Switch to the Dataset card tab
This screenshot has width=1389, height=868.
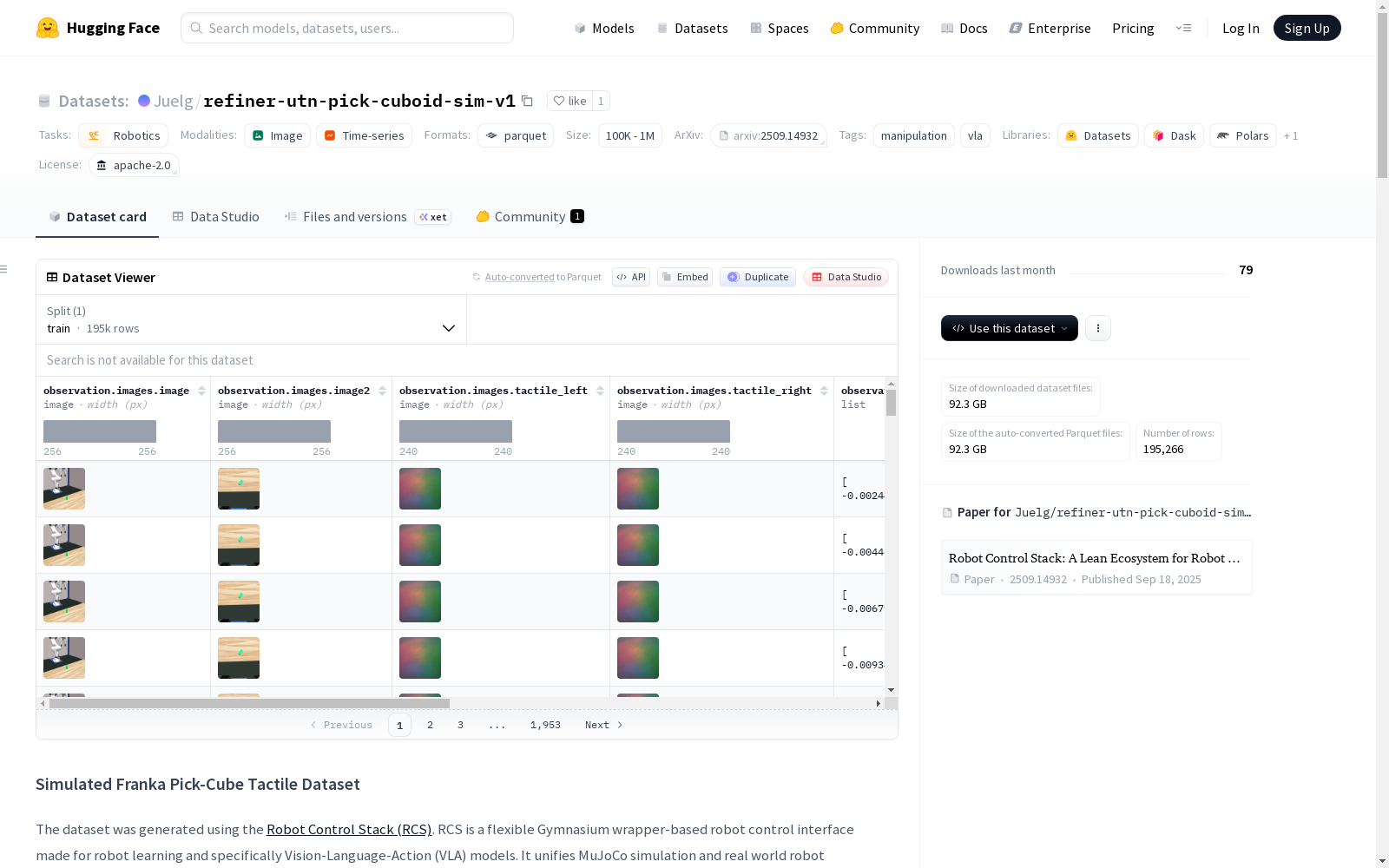[x=97, y=217]
